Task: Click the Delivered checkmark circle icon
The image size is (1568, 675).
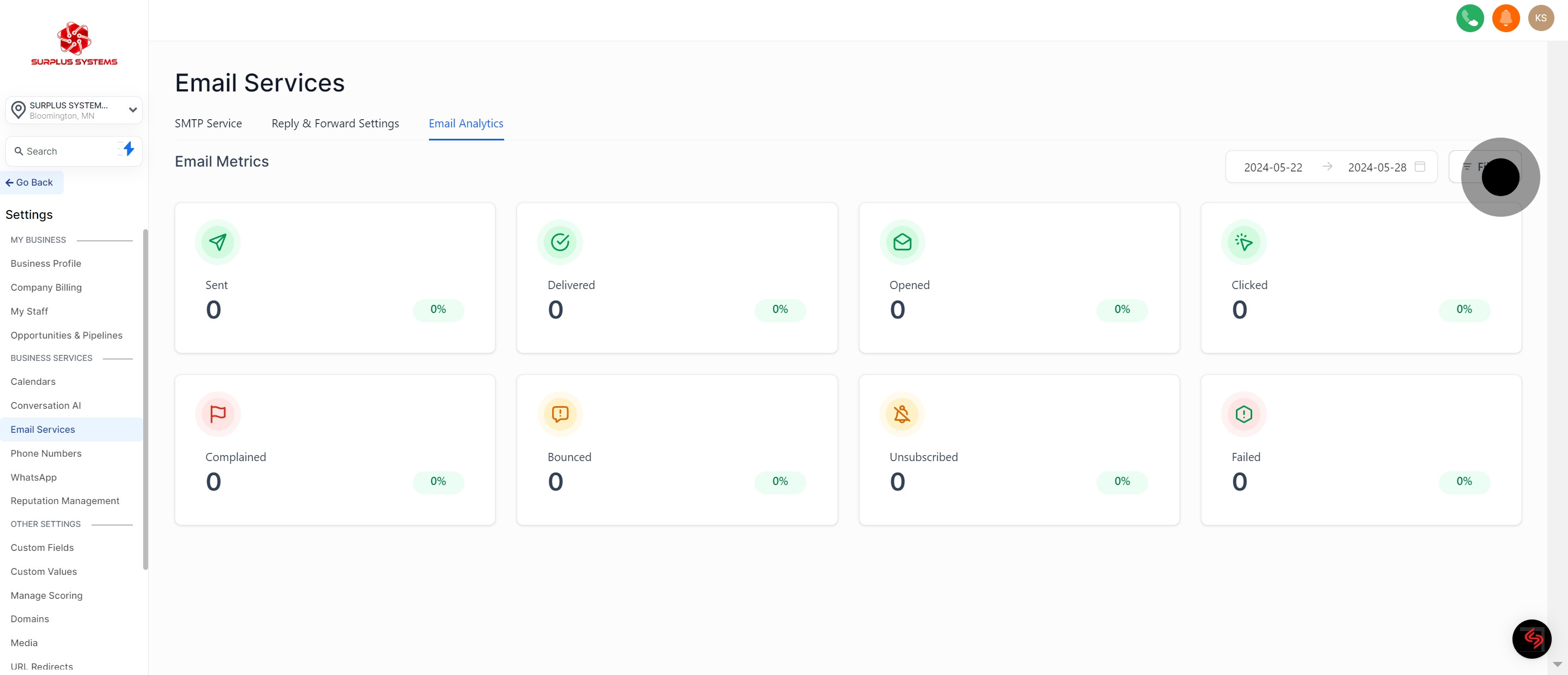Action: (x=559, y=242)
